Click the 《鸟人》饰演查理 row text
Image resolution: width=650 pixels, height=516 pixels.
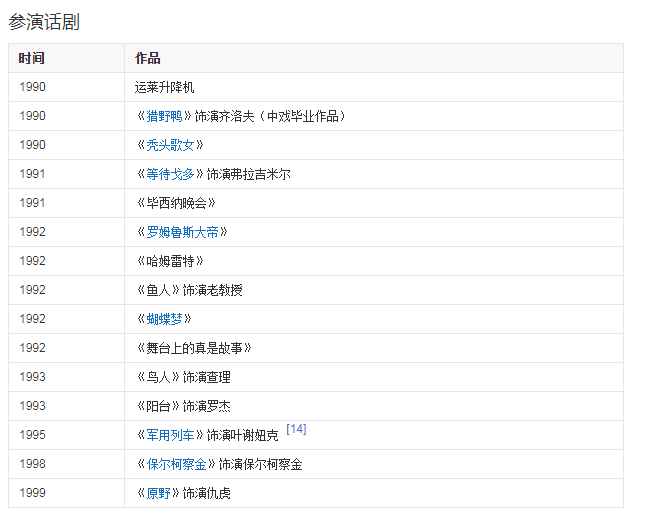coord(183,377)
